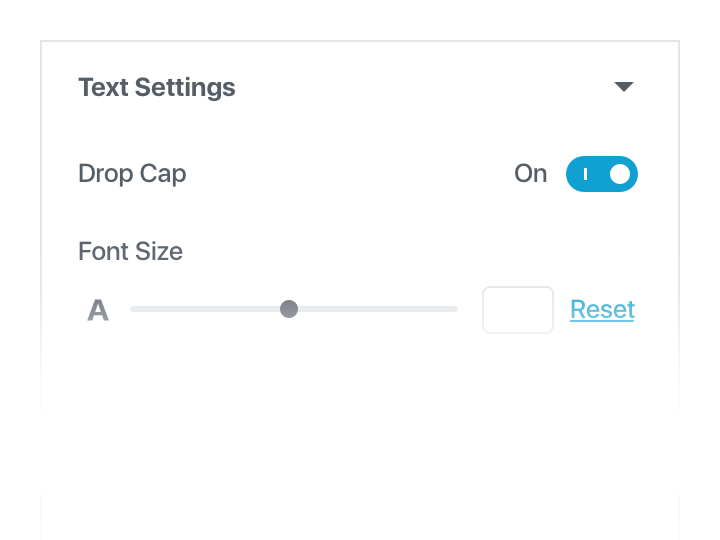This screenshot has height=540, width=720.
Task: Click the Text Settings panel heading
Action: pos(157,87)
